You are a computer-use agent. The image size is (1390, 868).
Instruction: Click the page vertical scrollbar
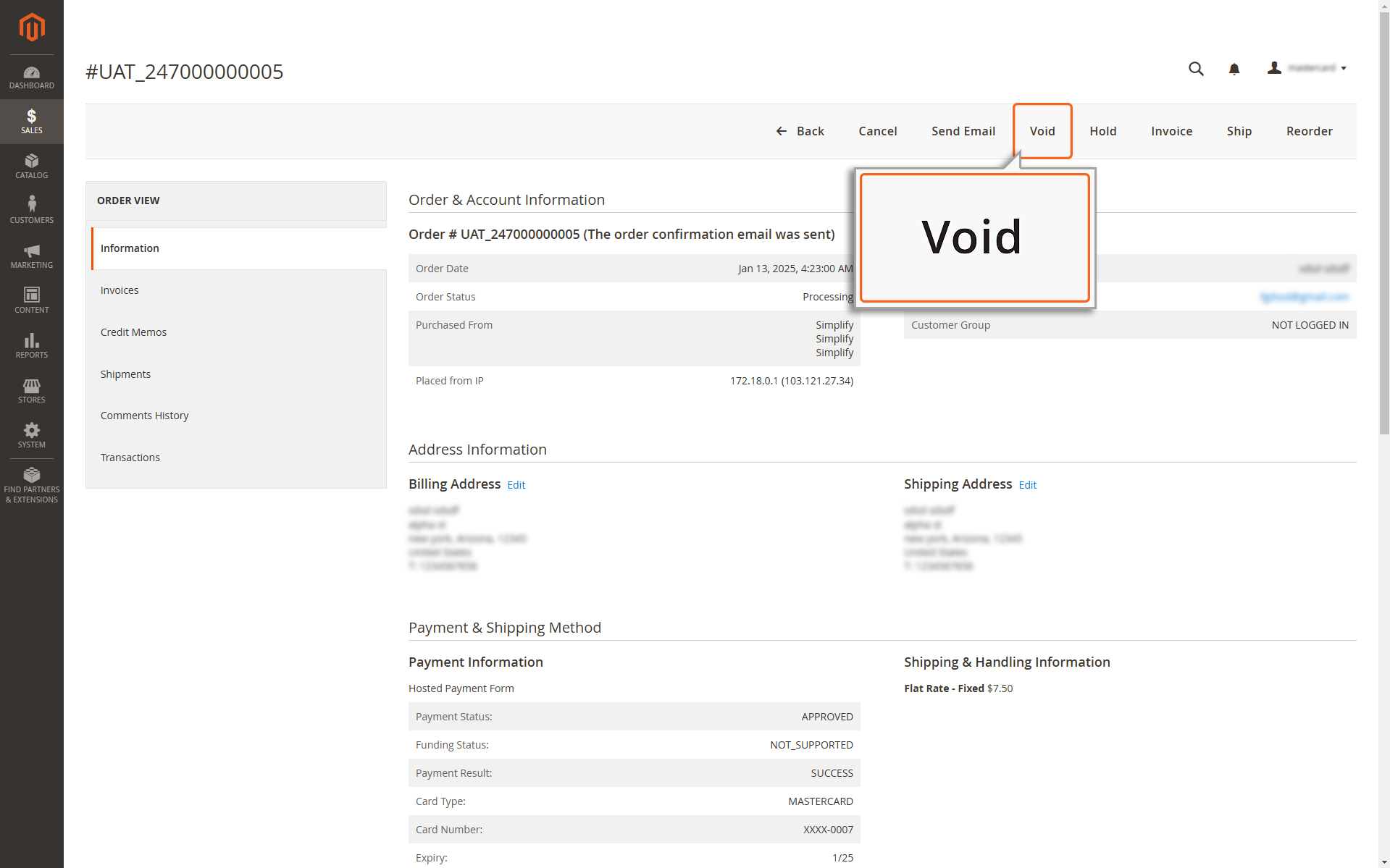(1384, 224)
